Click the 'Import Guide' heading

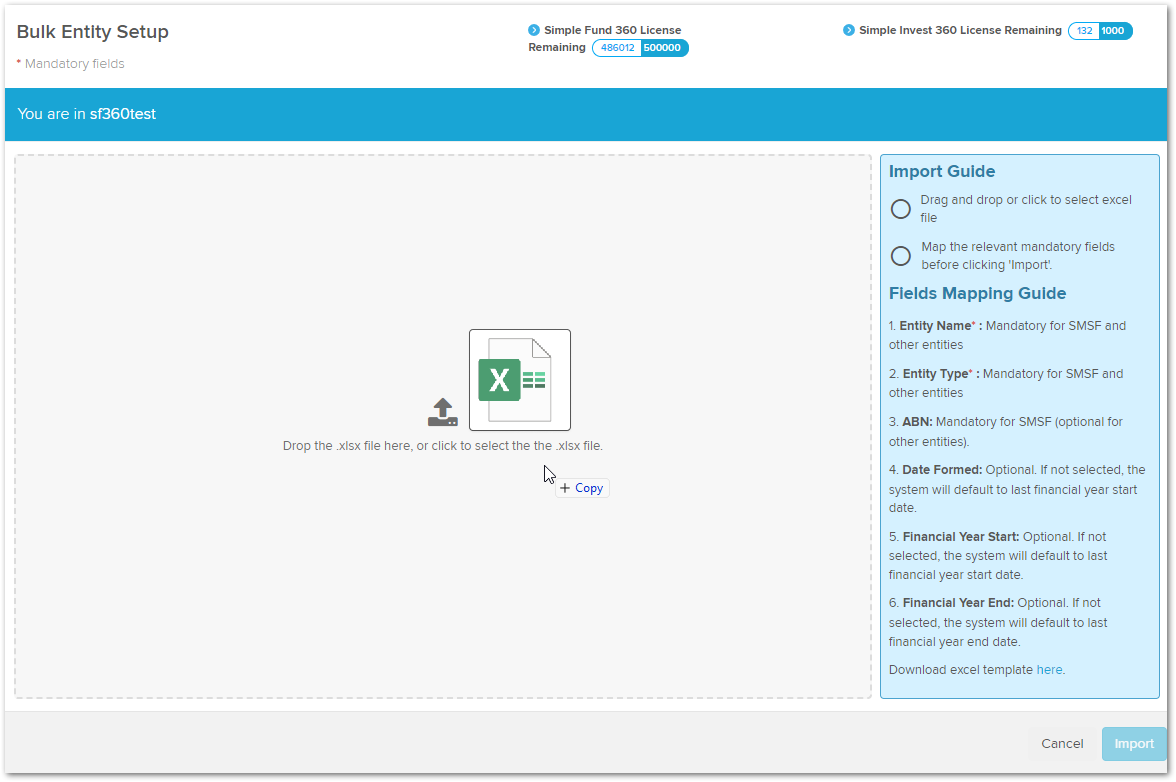[941, 171]
